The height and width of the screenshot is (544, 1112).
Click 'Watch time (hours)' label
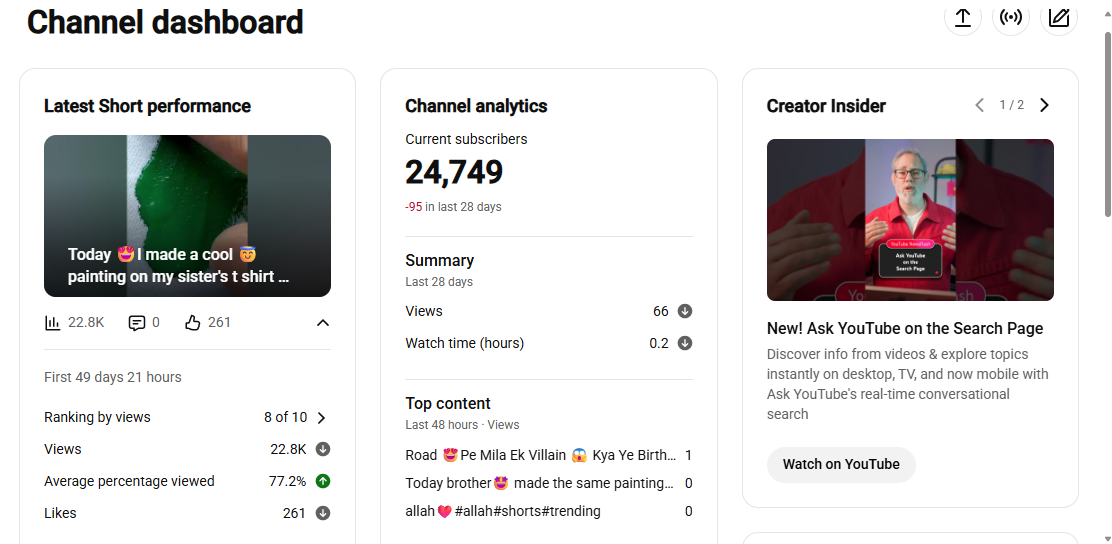tap(465, 343)
